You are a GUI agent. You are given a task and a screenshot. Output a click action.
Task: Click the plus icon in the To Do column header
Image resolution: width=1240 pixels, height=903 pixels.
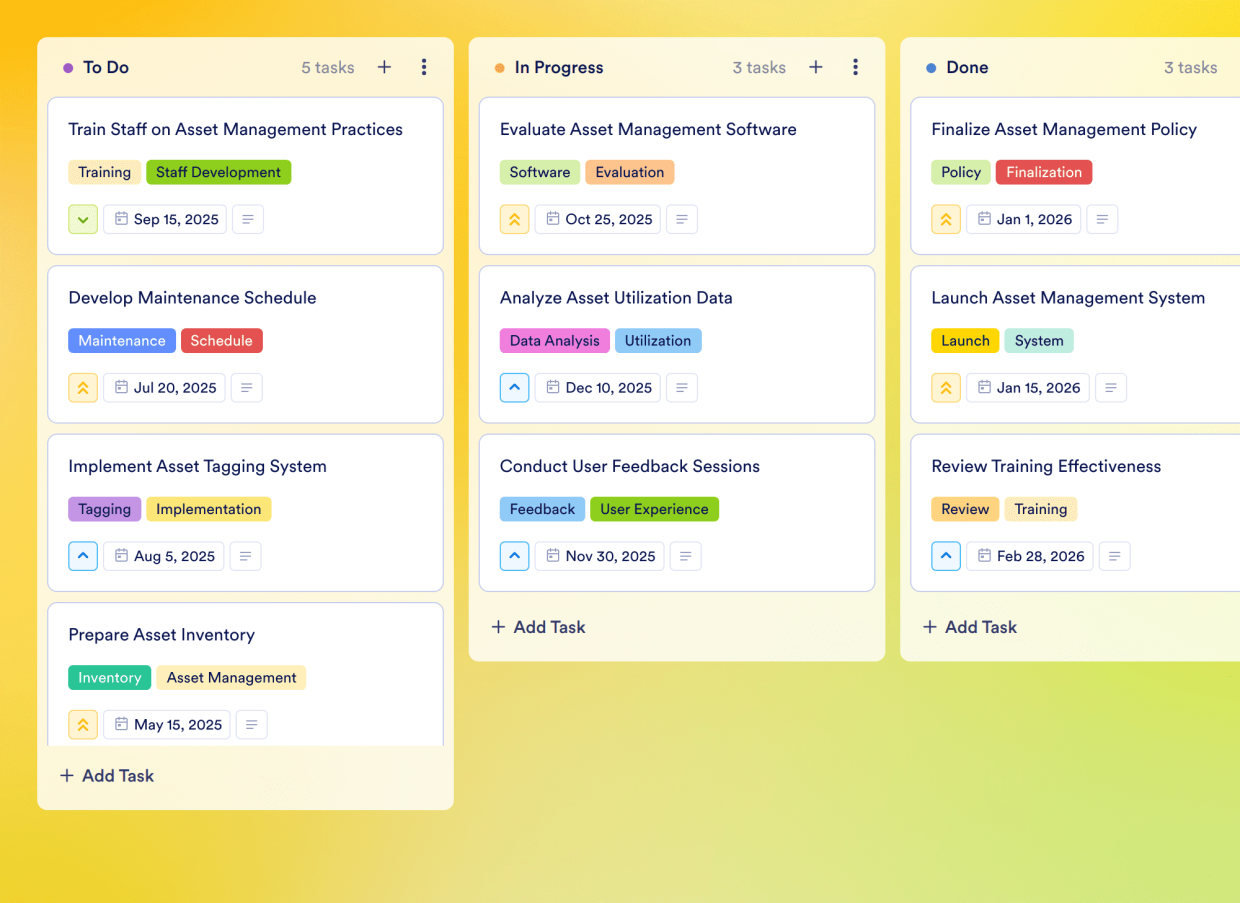(384, 67)
